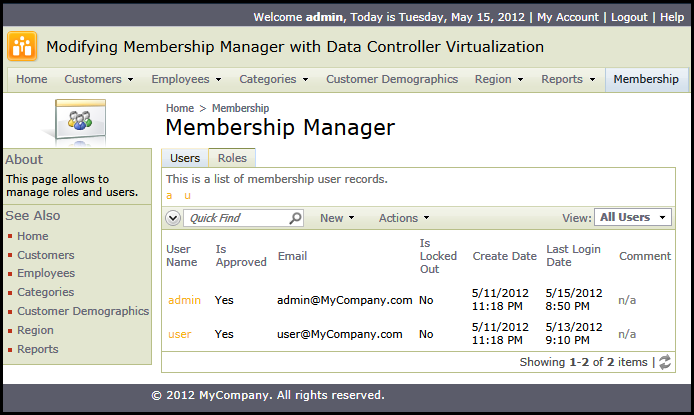Sort by Email column header
The image size is (694, 415).
coord(292,256)
